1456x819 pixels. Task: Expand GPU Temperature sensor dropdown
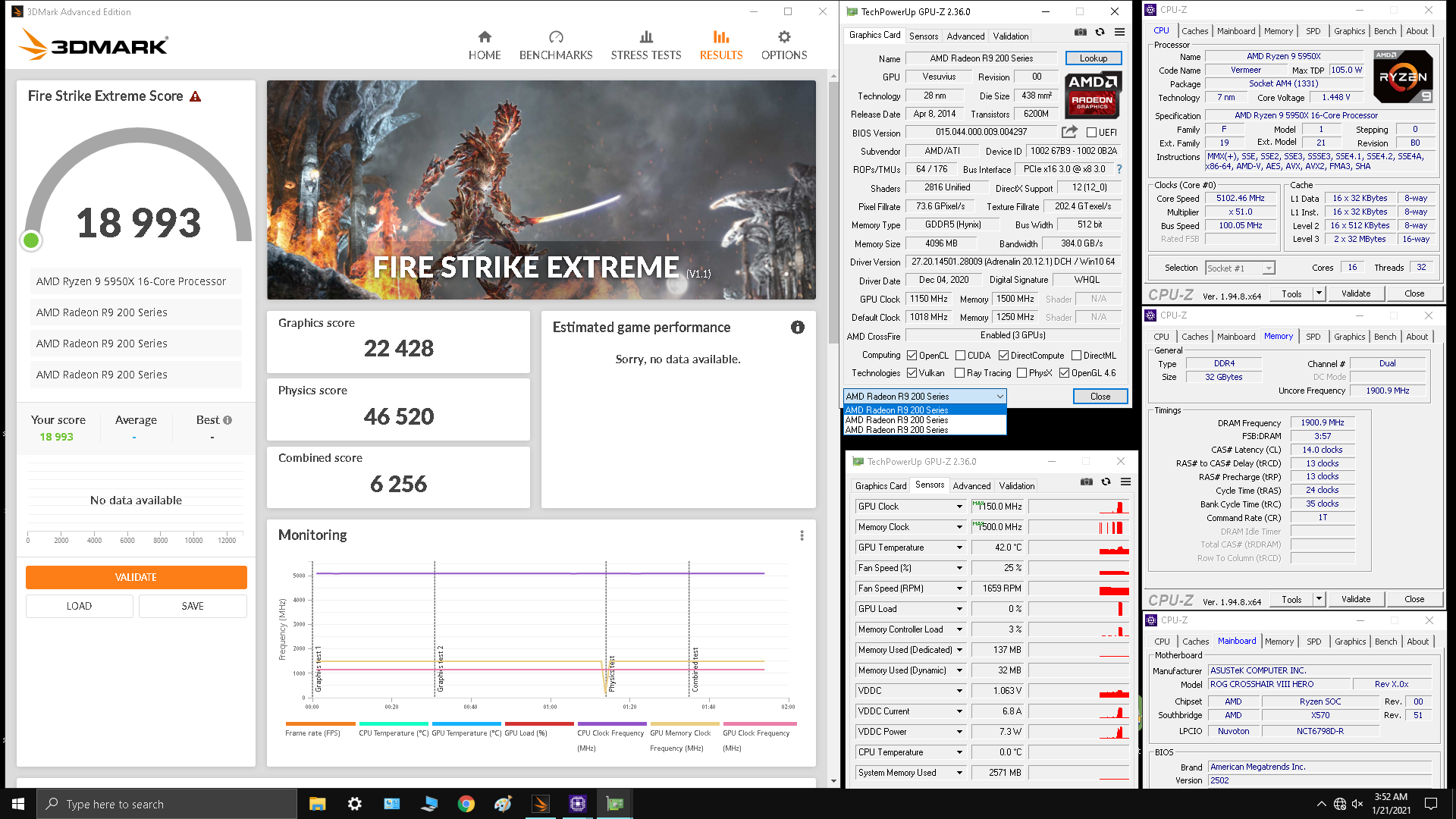[959, 548]
